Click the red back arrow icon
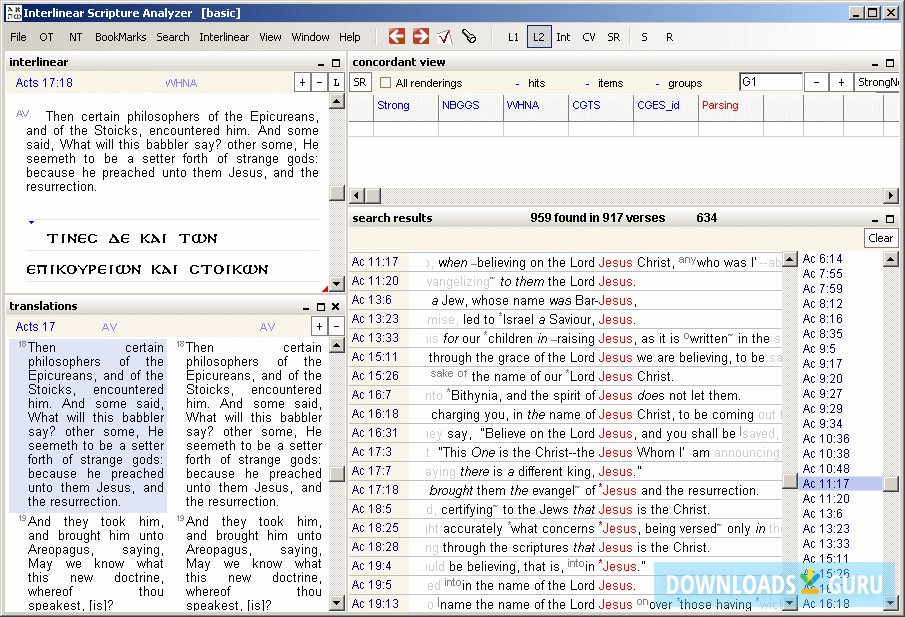905x617 pixels. tap(397, 37)
